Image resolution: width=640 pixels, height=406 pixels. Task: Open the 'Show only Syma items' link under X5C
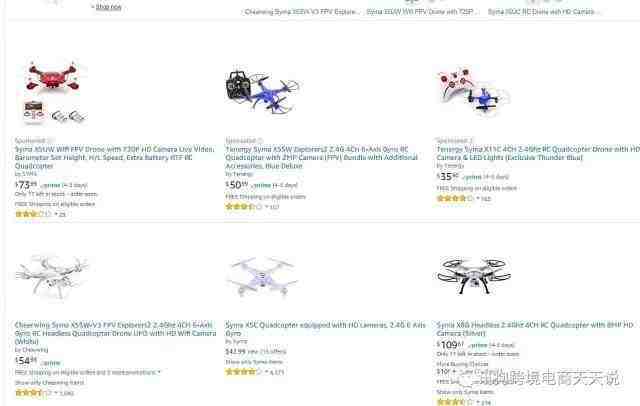(x=253, y=362)
